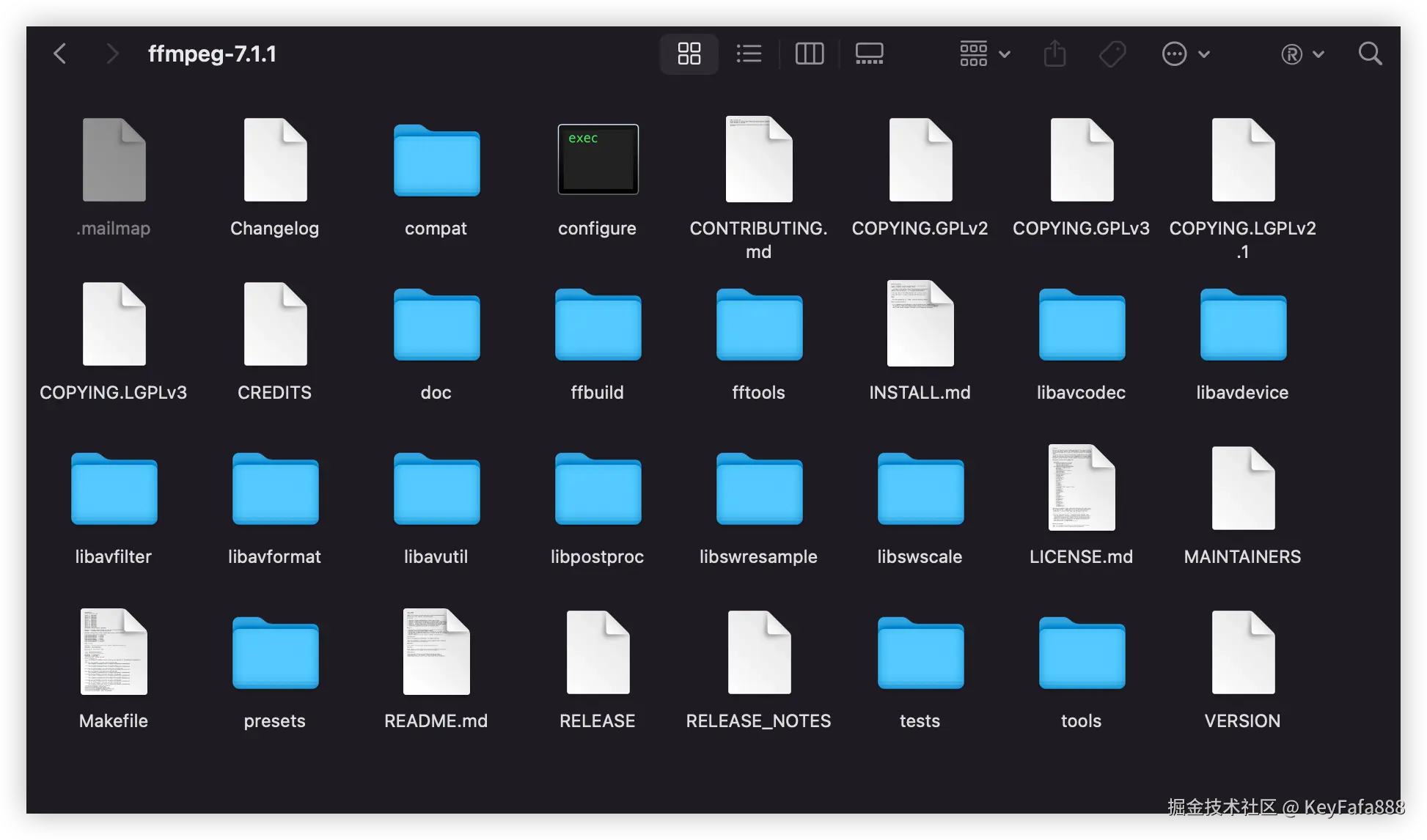
Task: Open the group-by options dropdown
Action: [985, 54]
